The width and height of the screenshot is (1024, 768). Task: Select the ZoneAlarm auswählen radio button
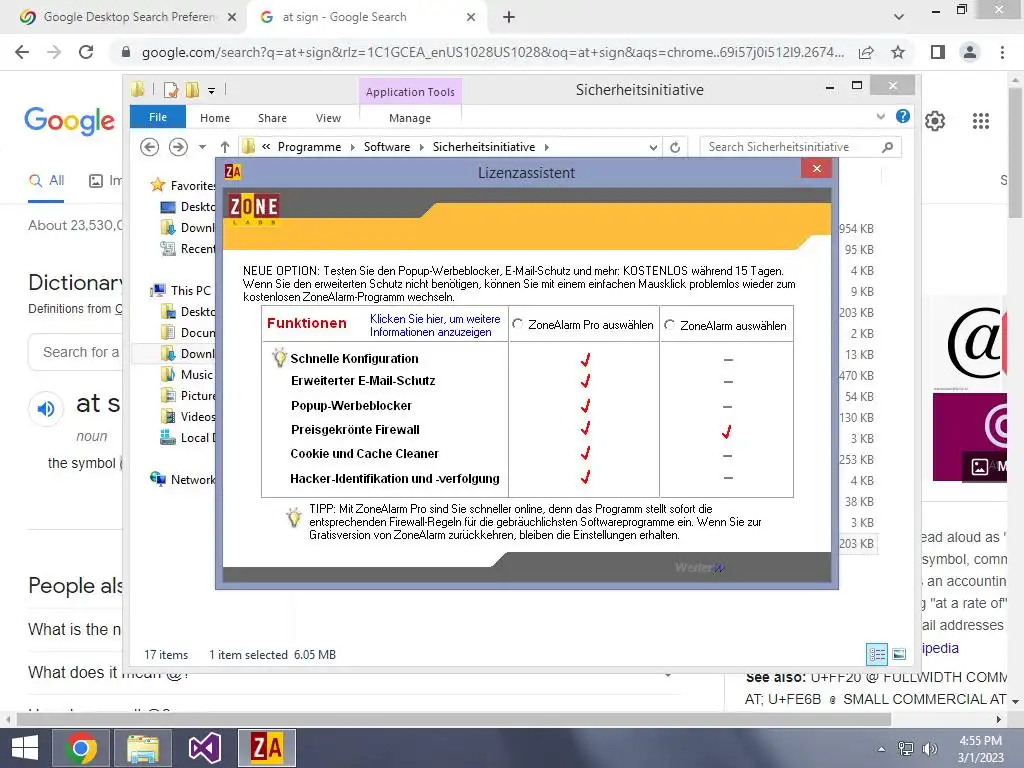[x=669, y=325]
